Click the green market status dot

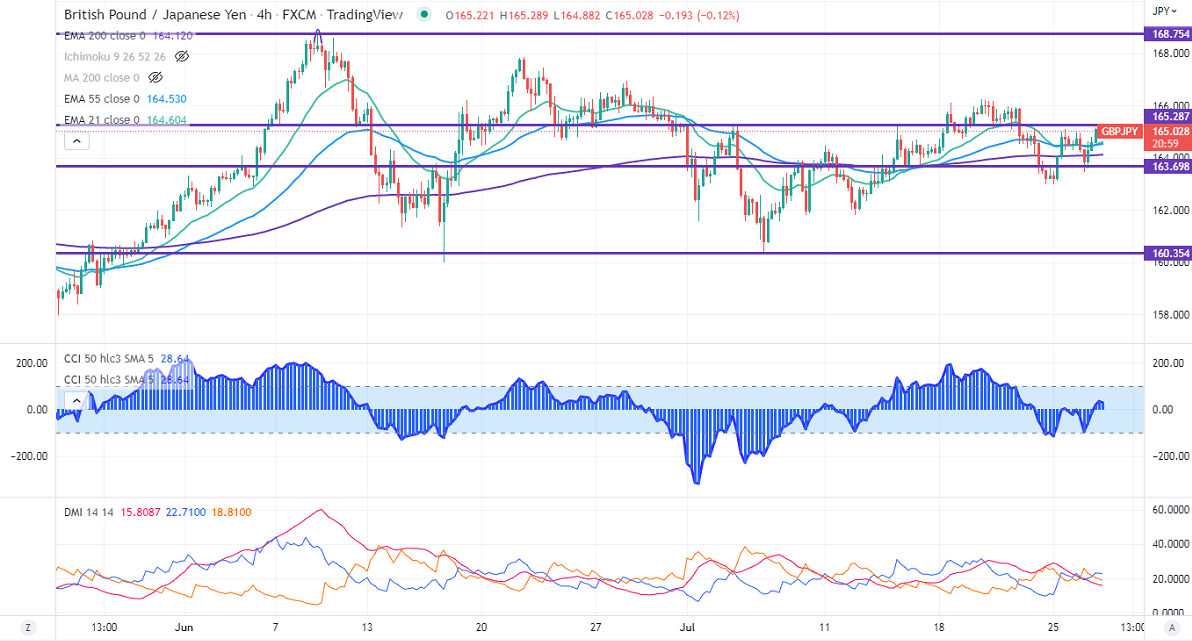click(x=424, y=14)
